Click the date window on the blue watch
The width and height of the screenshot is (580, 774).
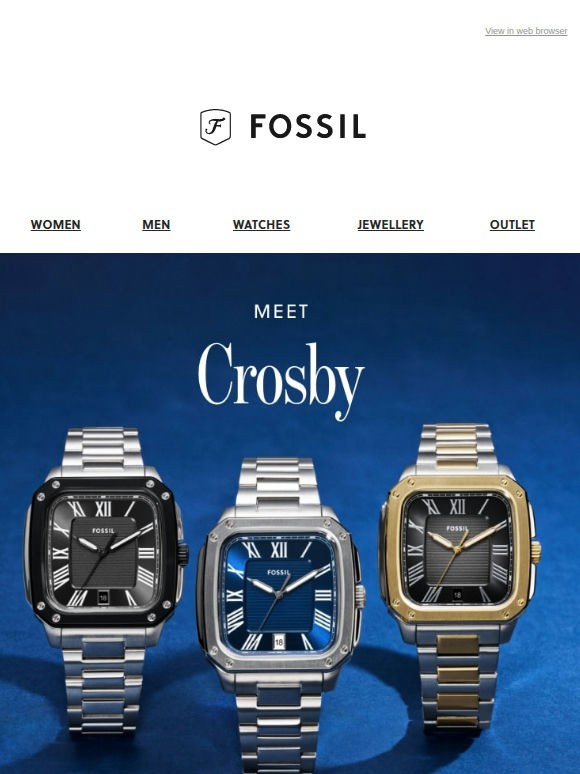(x=279, y=642)
